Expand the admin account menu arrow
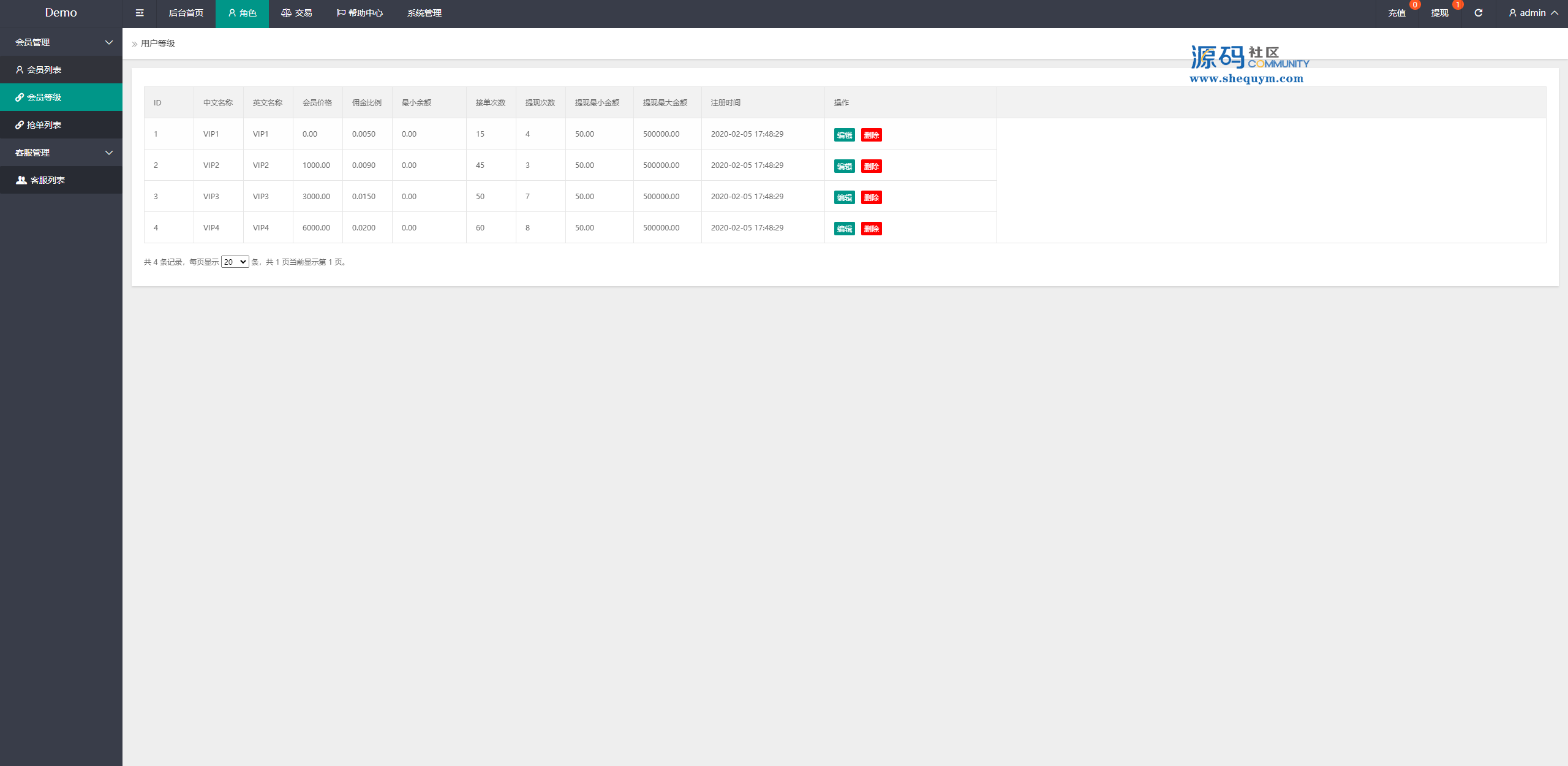Screen dimensions: 1568x766 click(x=1555, y=13)
